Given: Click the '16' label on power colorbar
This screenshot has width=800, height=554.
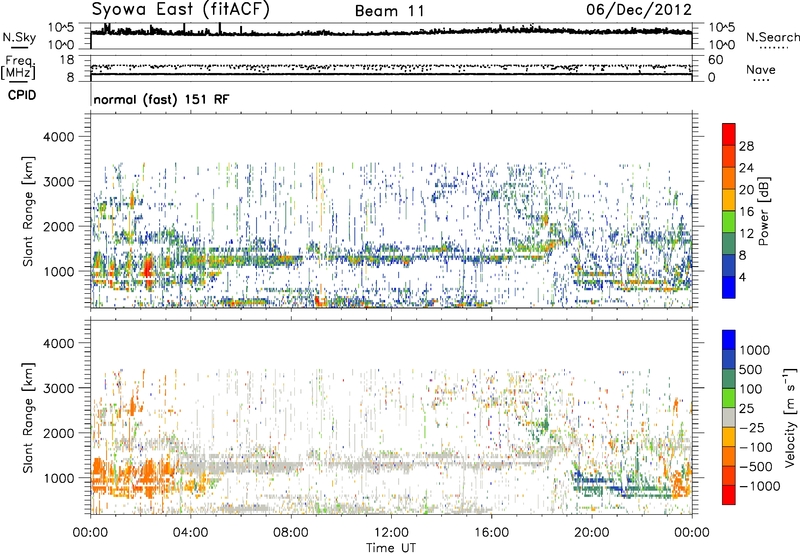Looking at the screenshot, I should (746, 212).
